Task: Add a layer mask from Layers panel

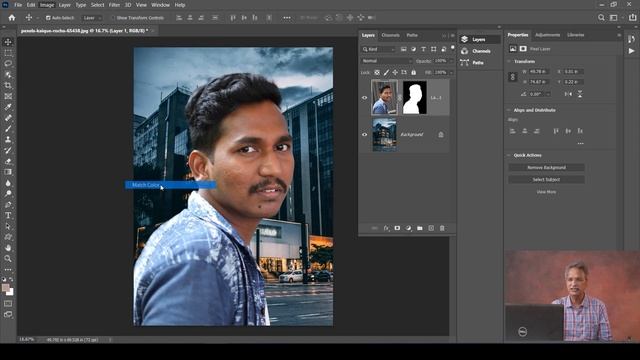Action: pos(397,228)
